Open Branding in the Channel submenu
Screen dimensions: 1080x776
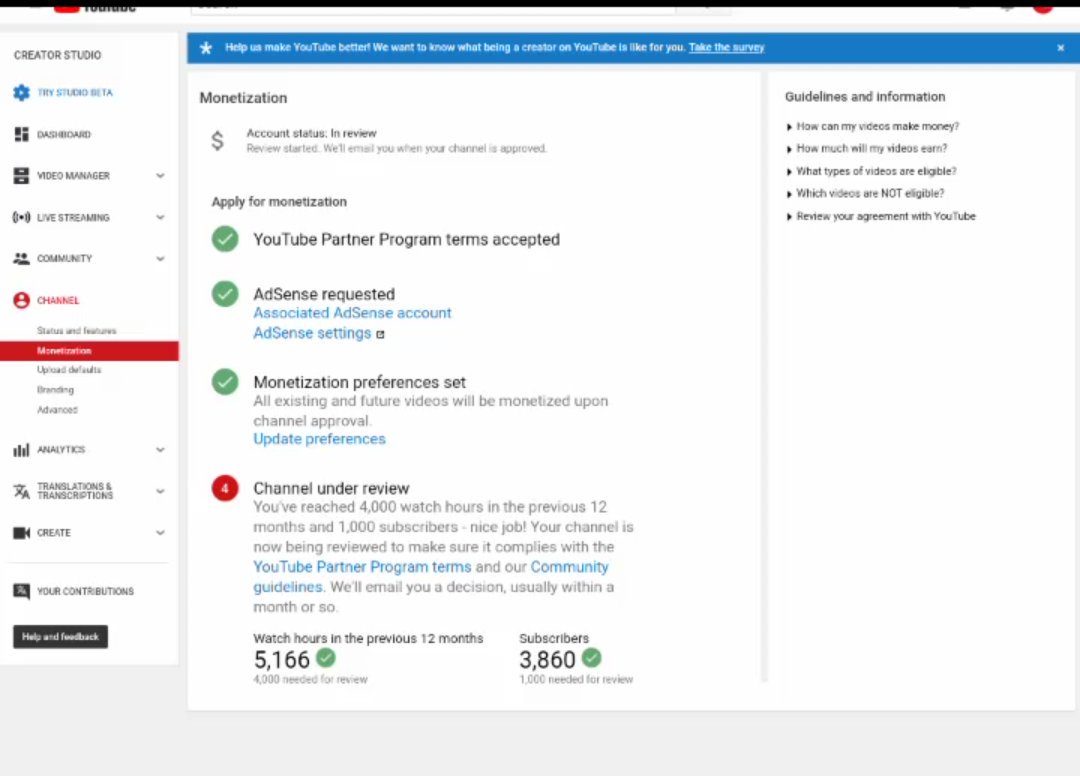[55, 390]
